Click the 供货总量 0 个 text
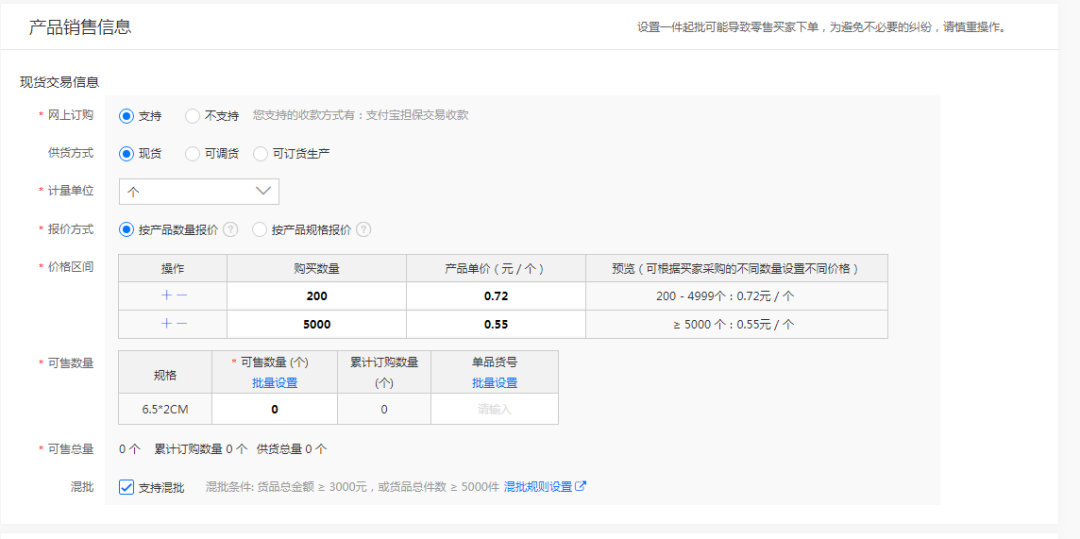 click(x=292, y=450)
